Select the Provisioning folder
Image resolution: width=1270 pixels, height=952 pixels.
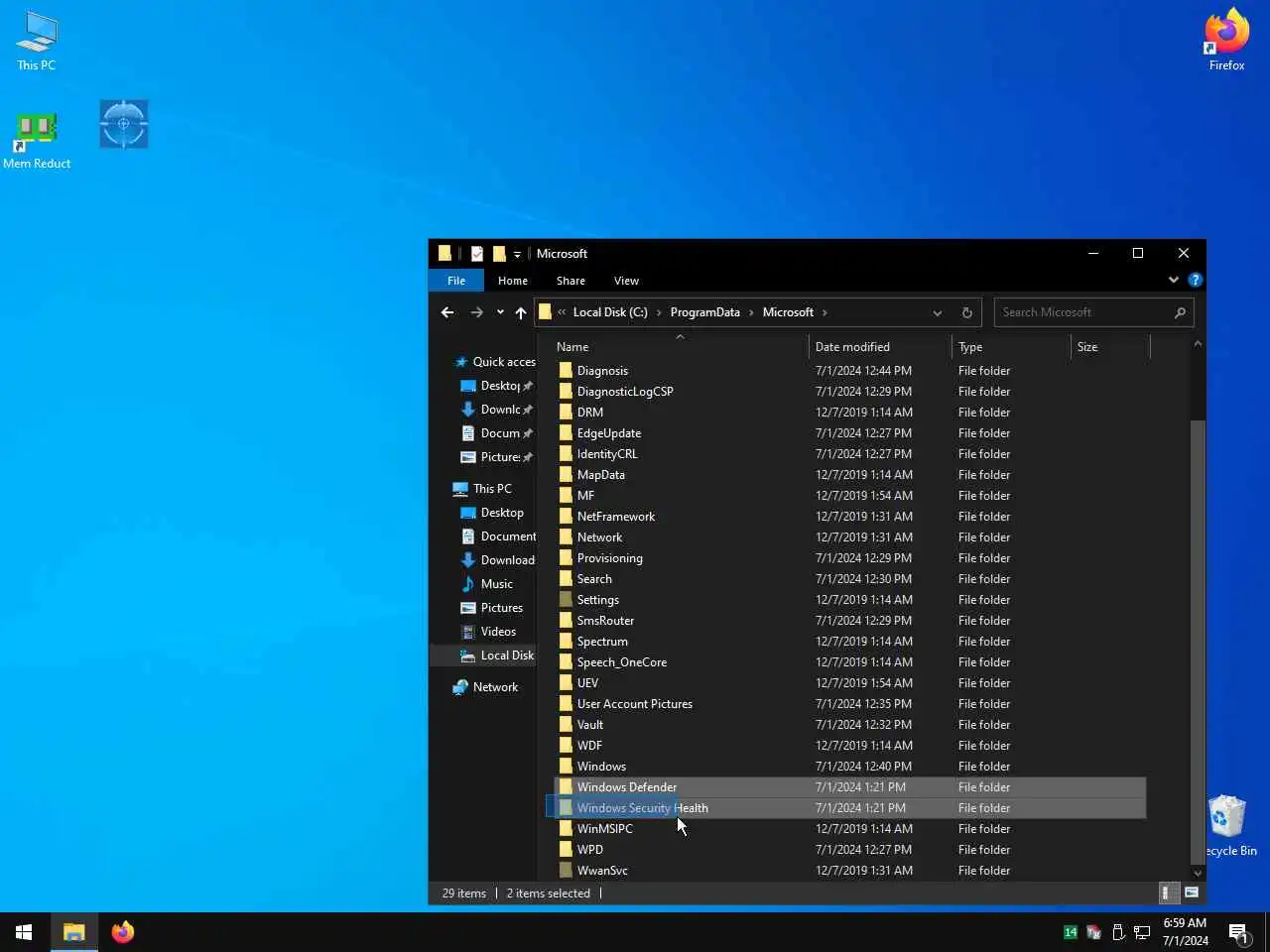[609, 558]
